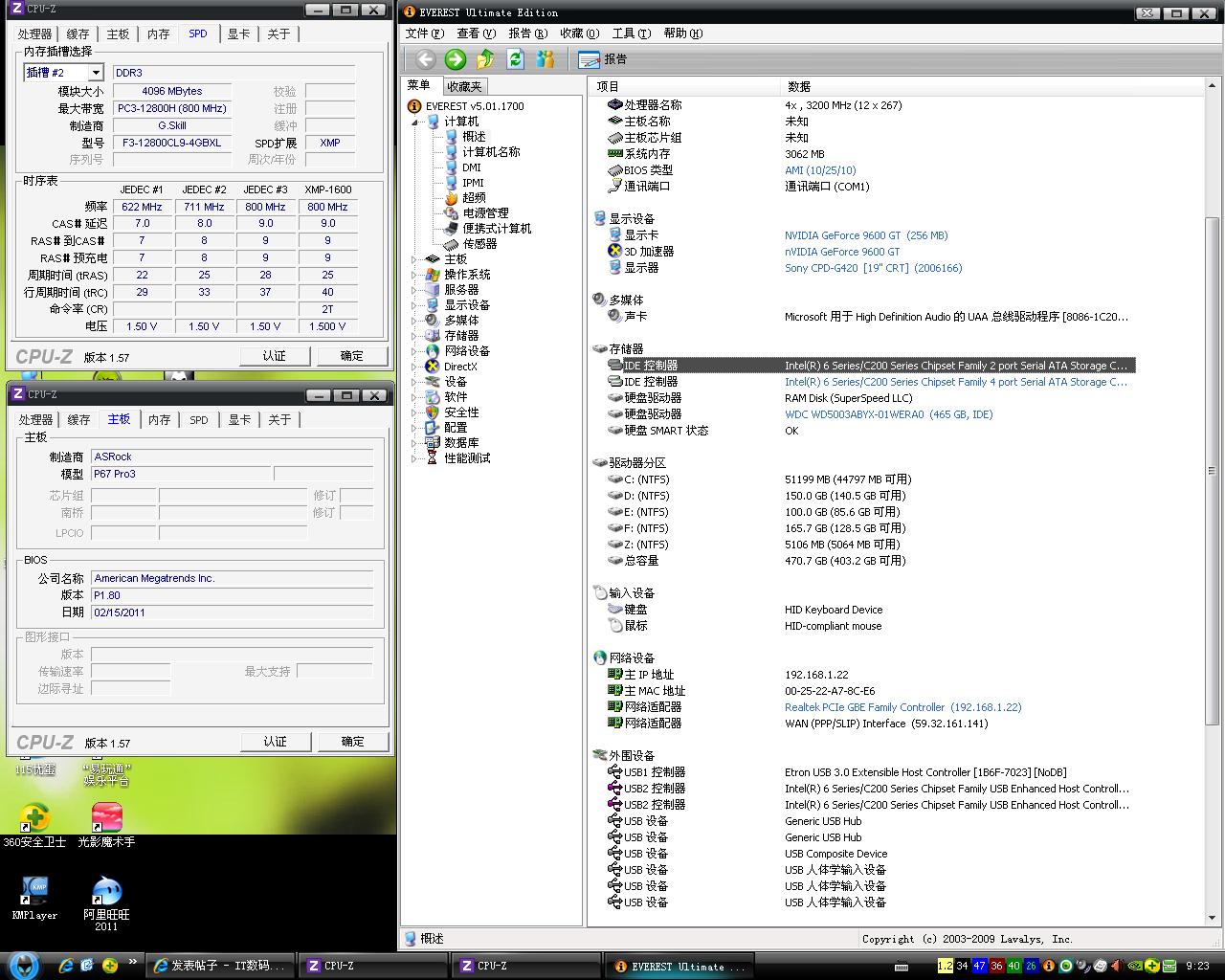Open 内存 tab in the G.Skill CPU-Z window
The image size is (1225, 980).
click(x=158, y=34)
